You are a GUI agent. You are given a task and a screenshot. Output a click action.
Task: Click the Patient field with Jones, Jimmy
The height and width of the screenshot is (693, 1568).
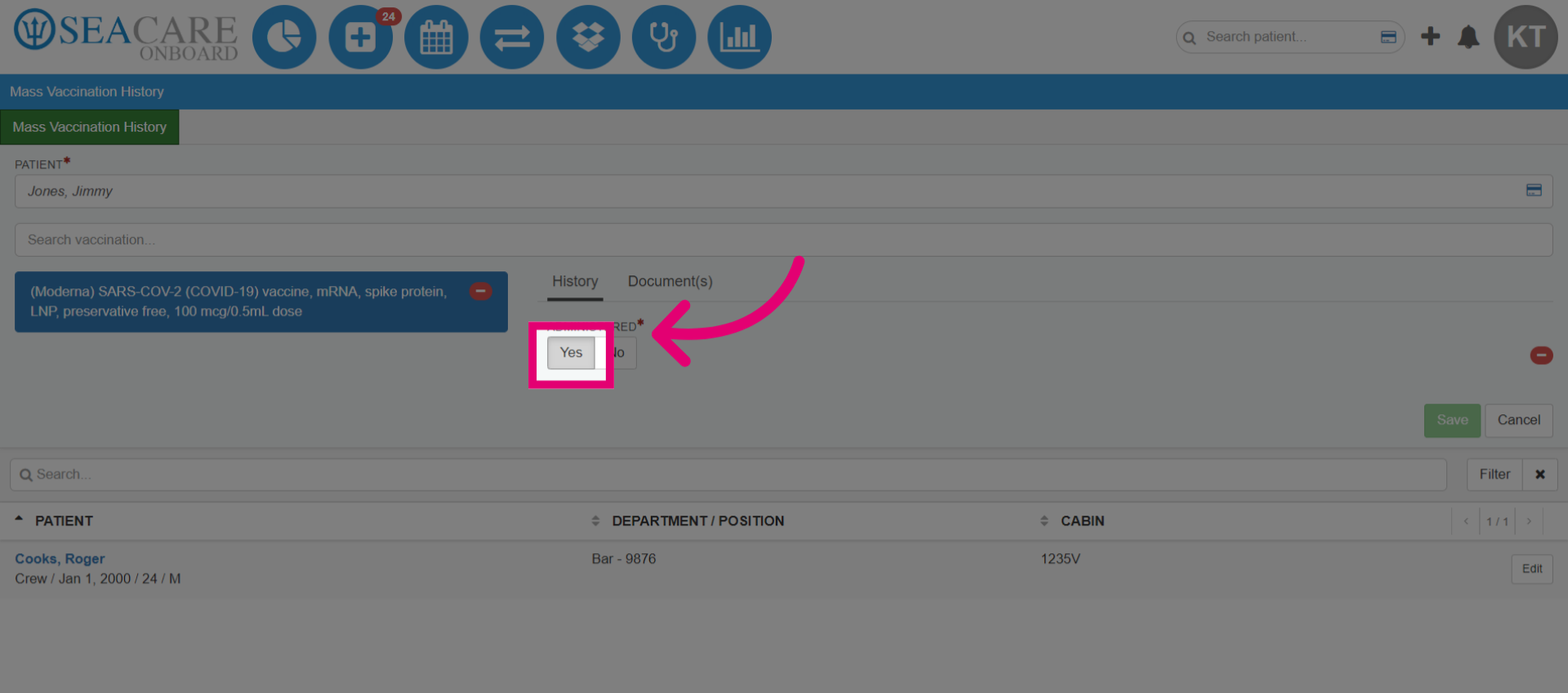[783, 191]
